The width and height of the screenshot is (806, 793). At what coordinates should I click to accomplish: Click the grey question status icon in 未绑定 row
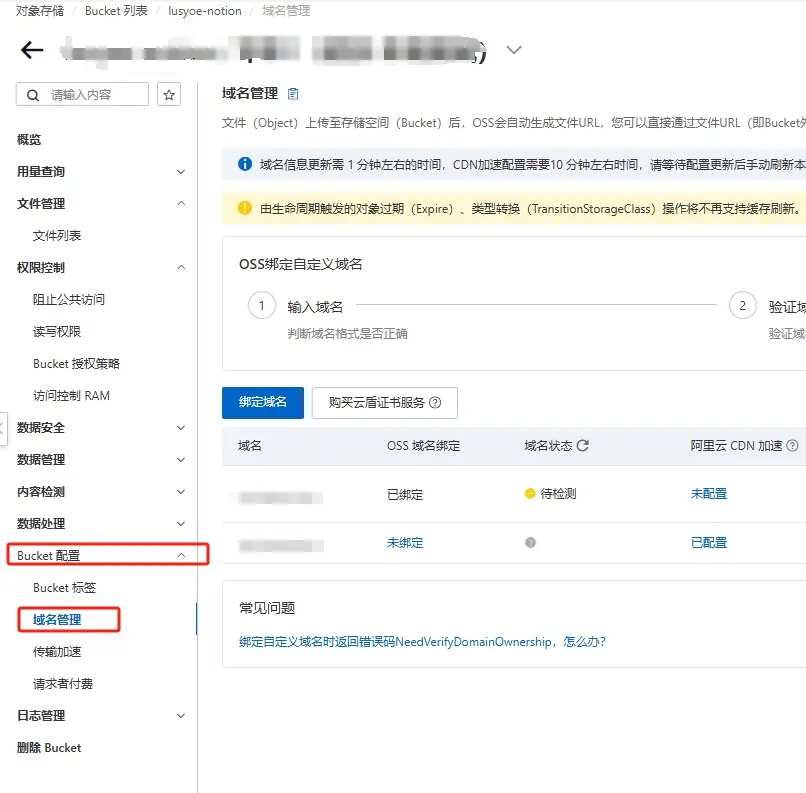(530, 543)
